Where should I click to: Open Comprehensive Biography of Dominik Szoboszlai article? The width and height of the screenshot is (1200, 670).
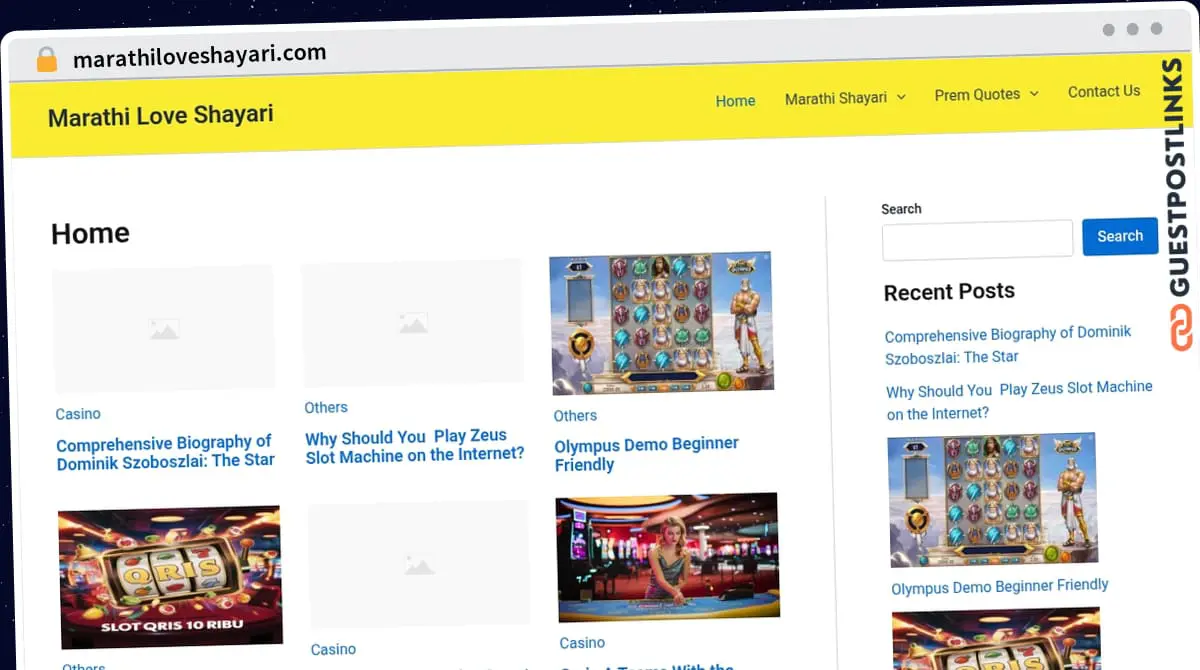click(165, 451)
